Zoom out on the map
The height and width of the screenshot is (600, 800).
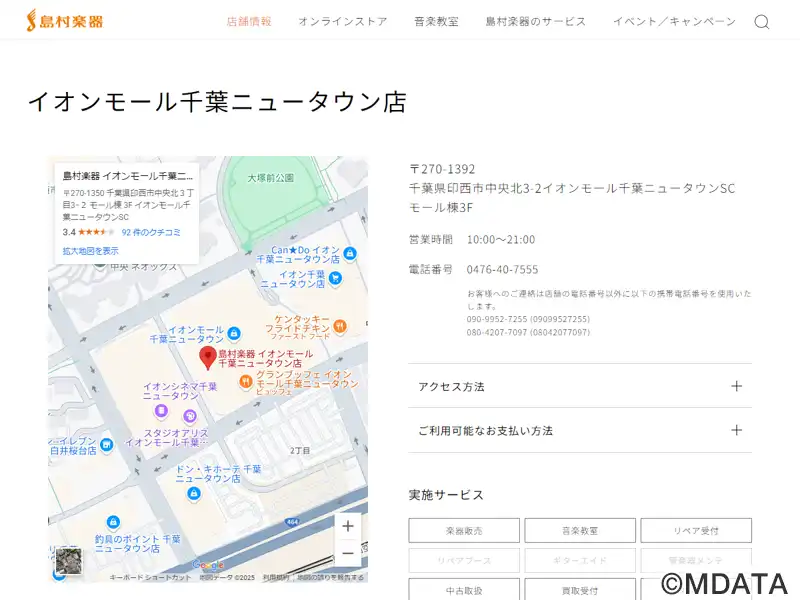[x=348, y=553]
